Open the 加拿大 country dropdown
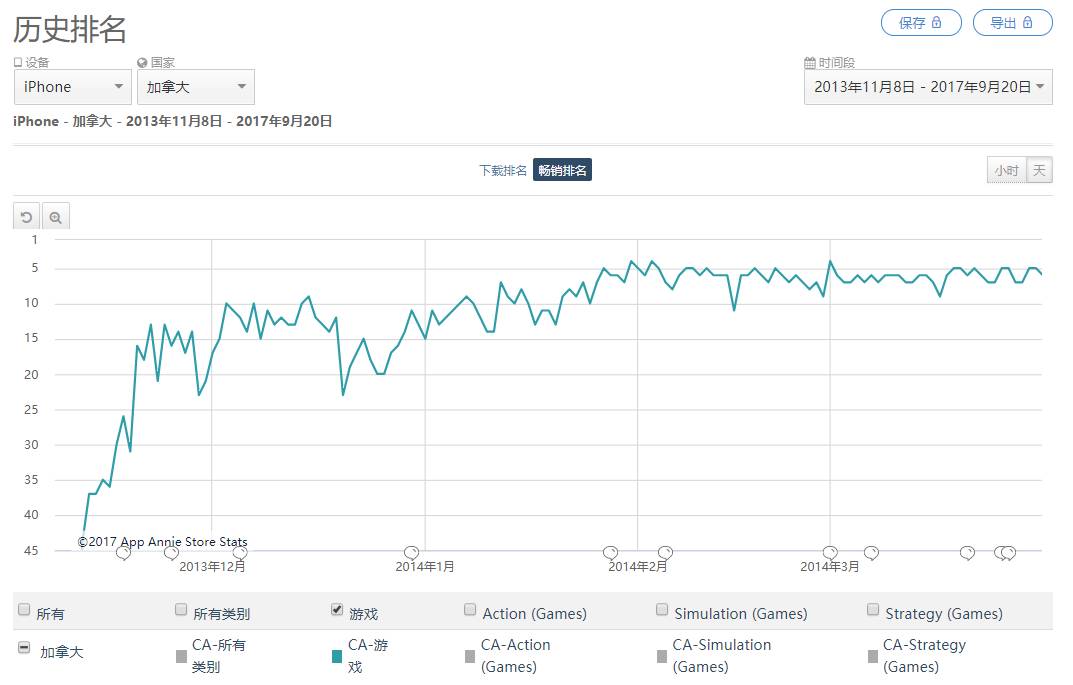The width and height of the screenshot is (1073, 685). pos(196,87)
